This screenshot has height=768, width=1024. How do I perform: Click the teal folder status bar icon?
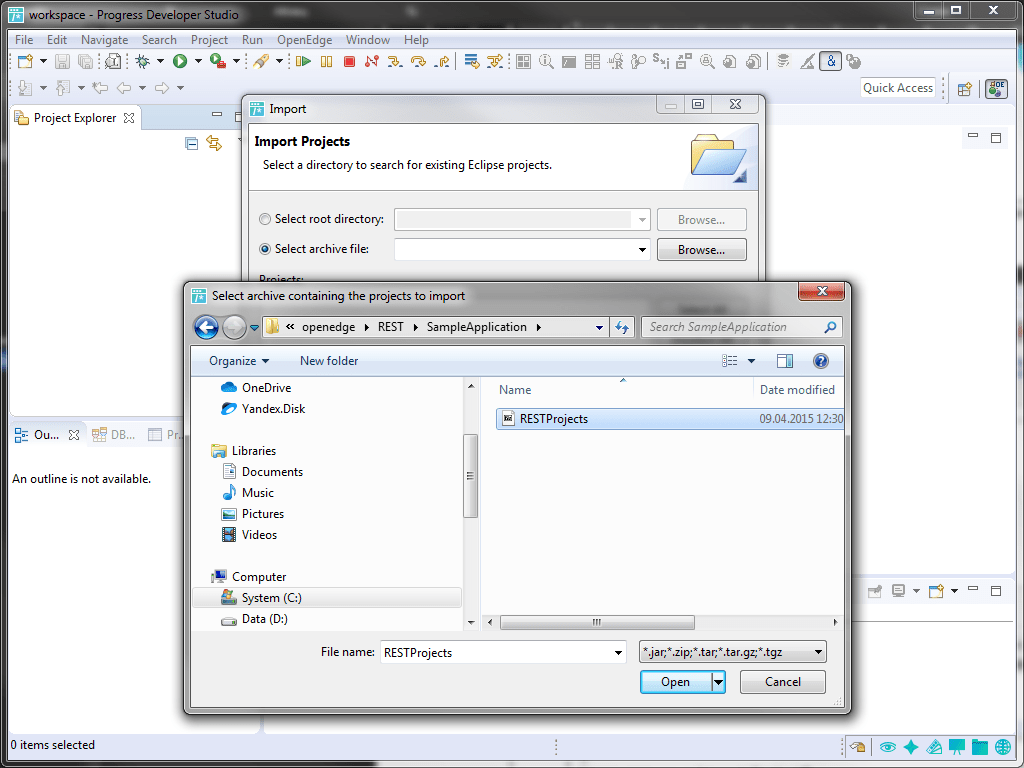click(980, 746)
